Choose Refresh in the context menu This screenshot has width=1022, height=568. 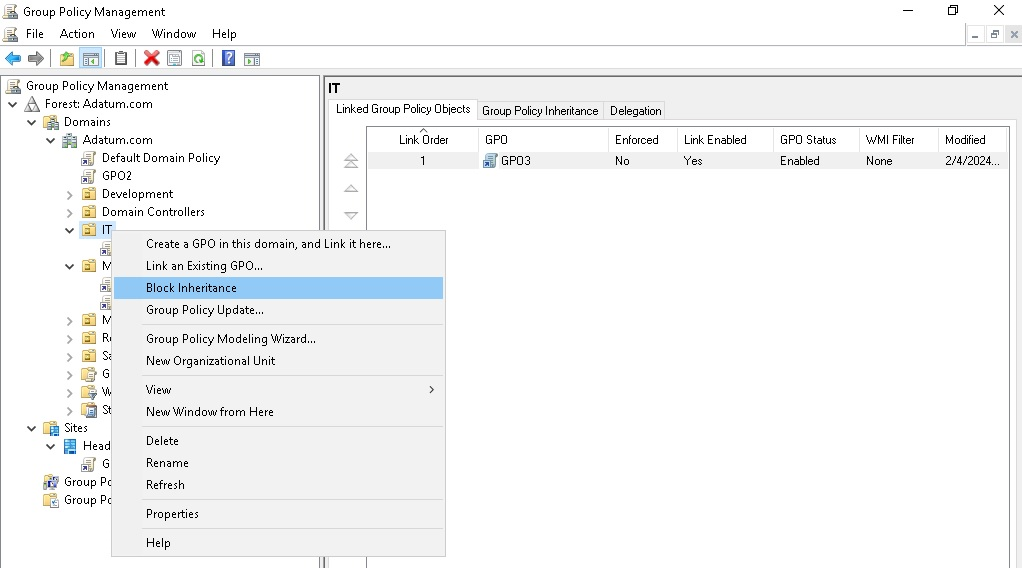[x=278, y=485]
